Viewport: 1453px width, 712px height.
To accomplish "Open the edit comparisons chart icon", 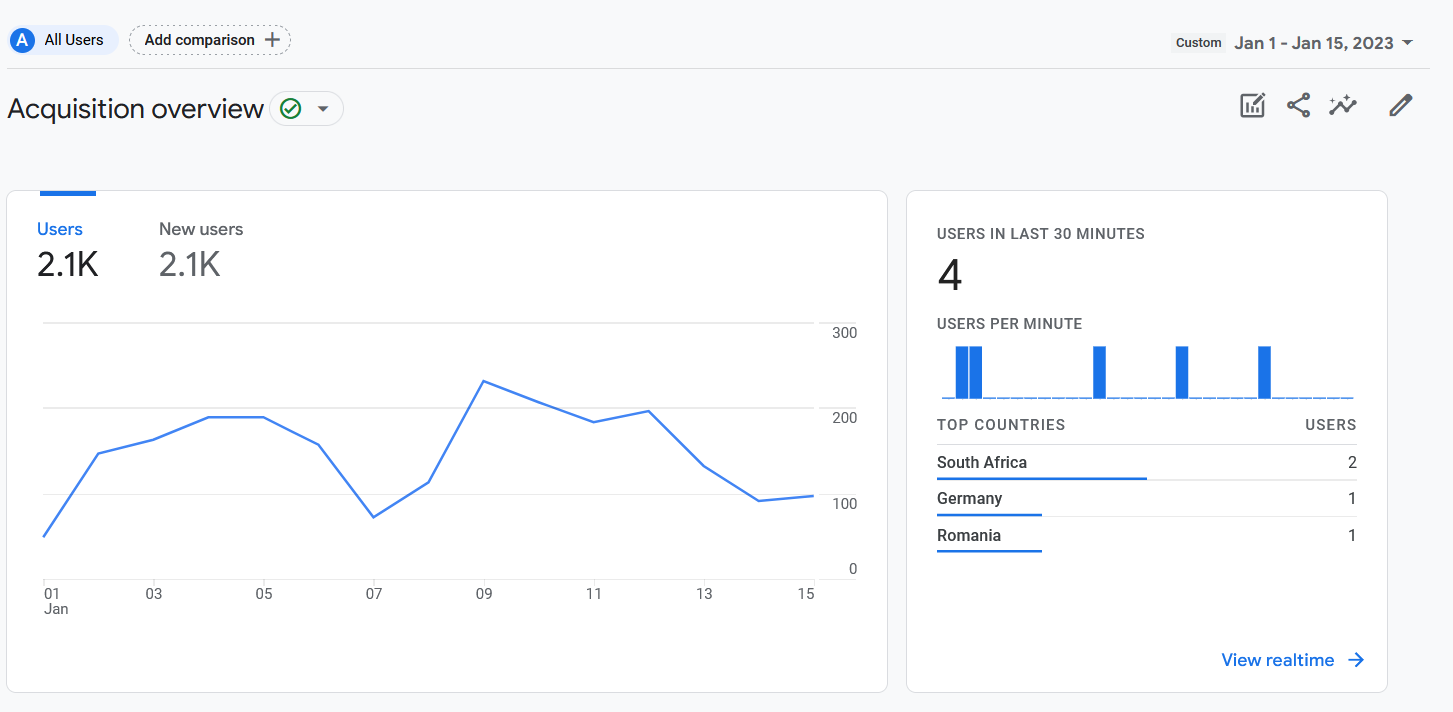I will (x=1252, y=106).
